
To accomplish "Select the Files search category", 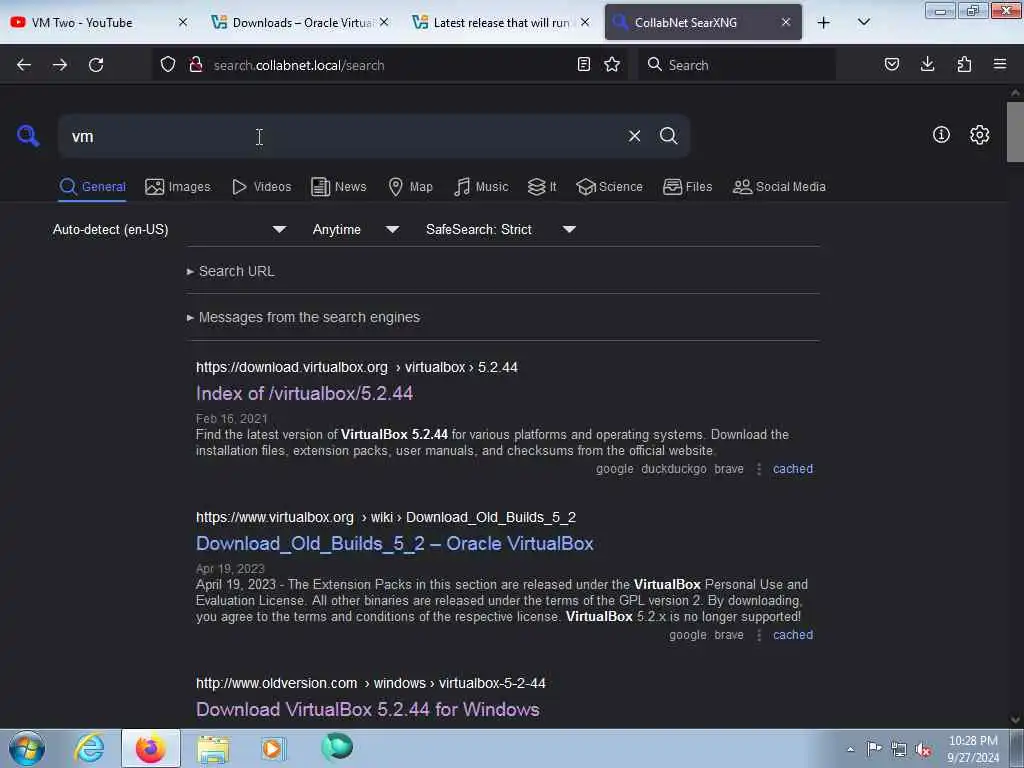I will (688, 187).
